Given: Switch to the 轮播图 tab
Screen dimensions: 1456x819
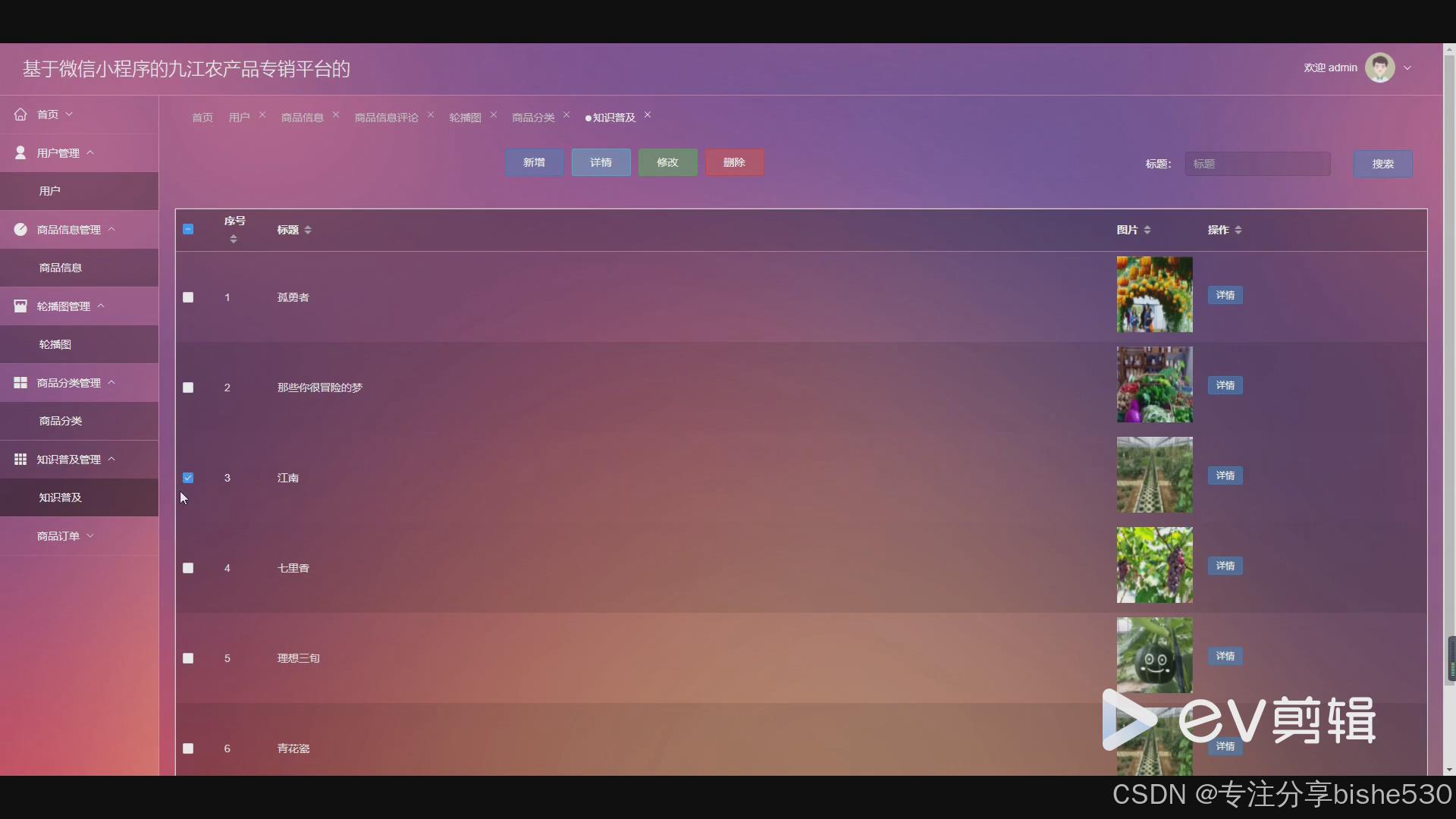Looking at the screenshot, I should point(465,117).
